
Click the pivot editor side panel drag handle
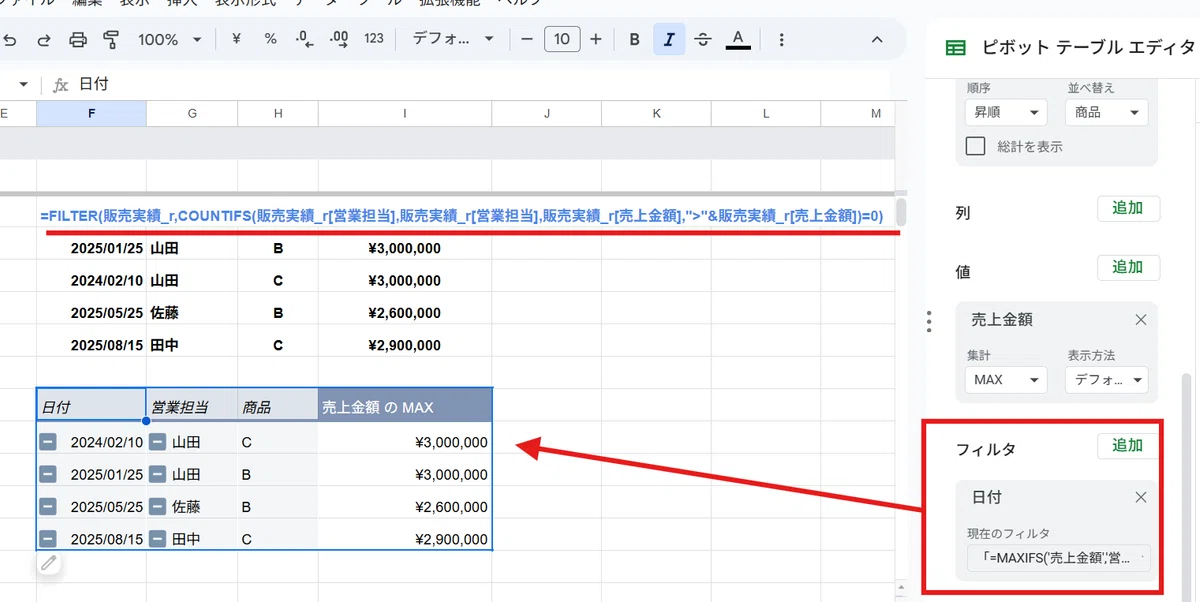(929, 321)
